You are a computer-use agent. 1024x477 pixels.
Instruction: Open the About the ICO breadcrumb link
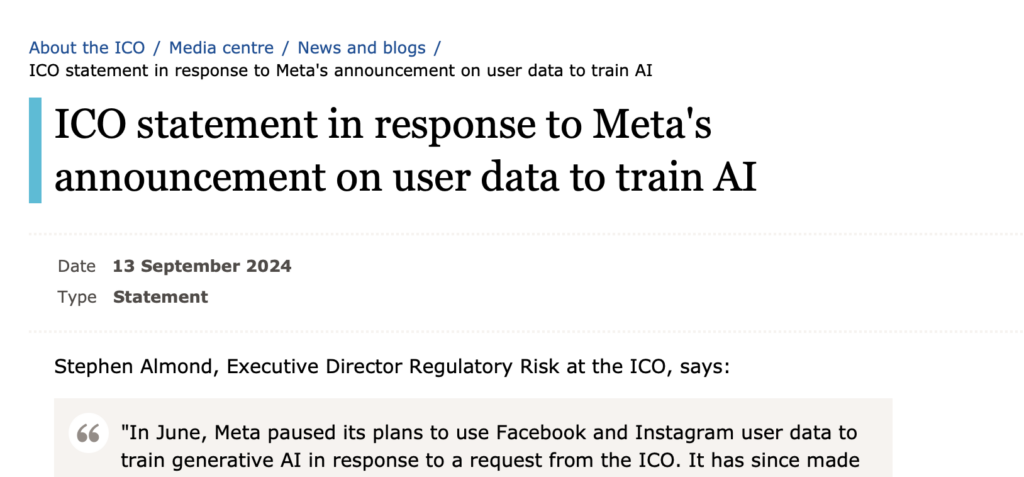87,48
